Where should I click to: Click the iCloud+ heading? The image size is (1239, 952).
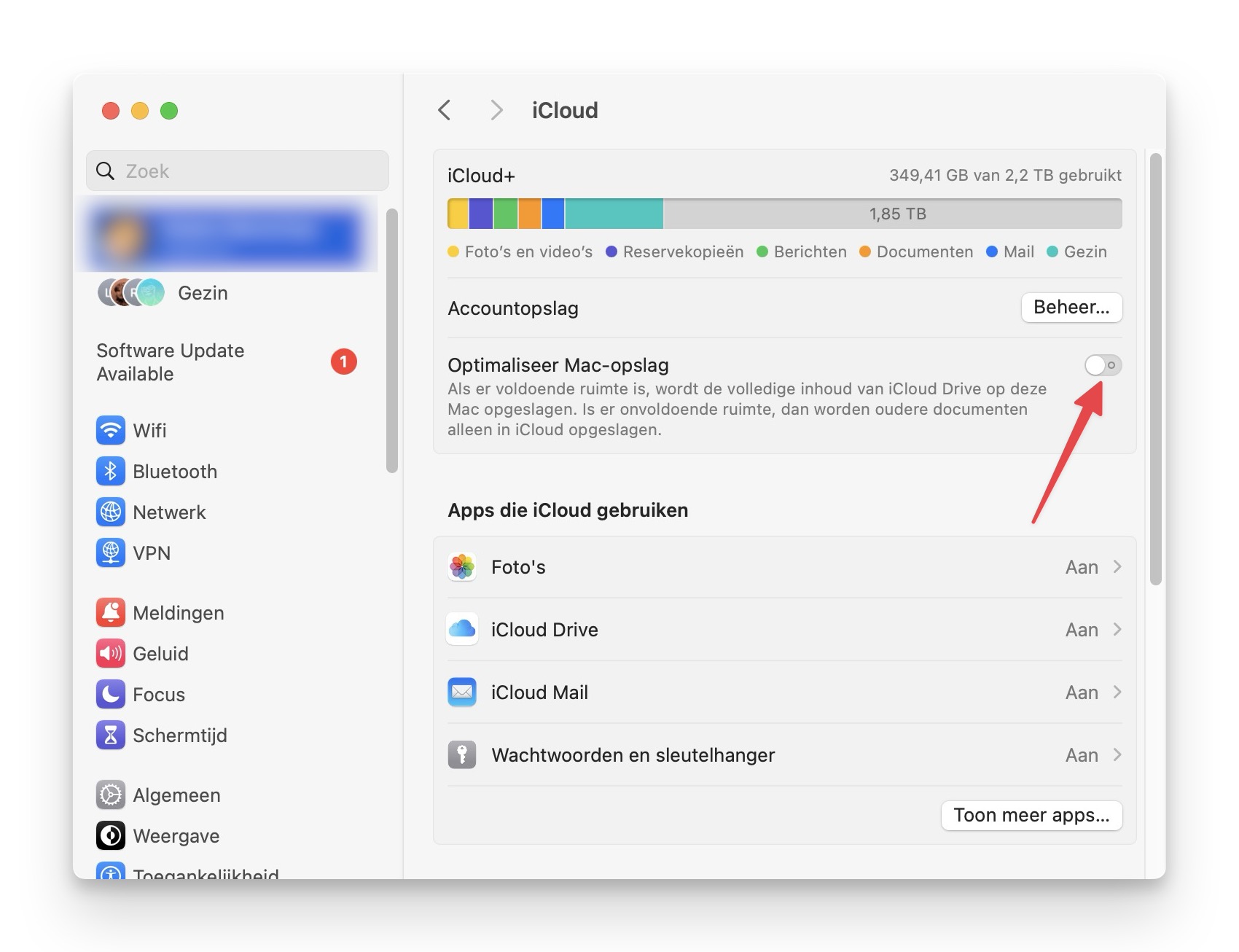tap(481, 176)
